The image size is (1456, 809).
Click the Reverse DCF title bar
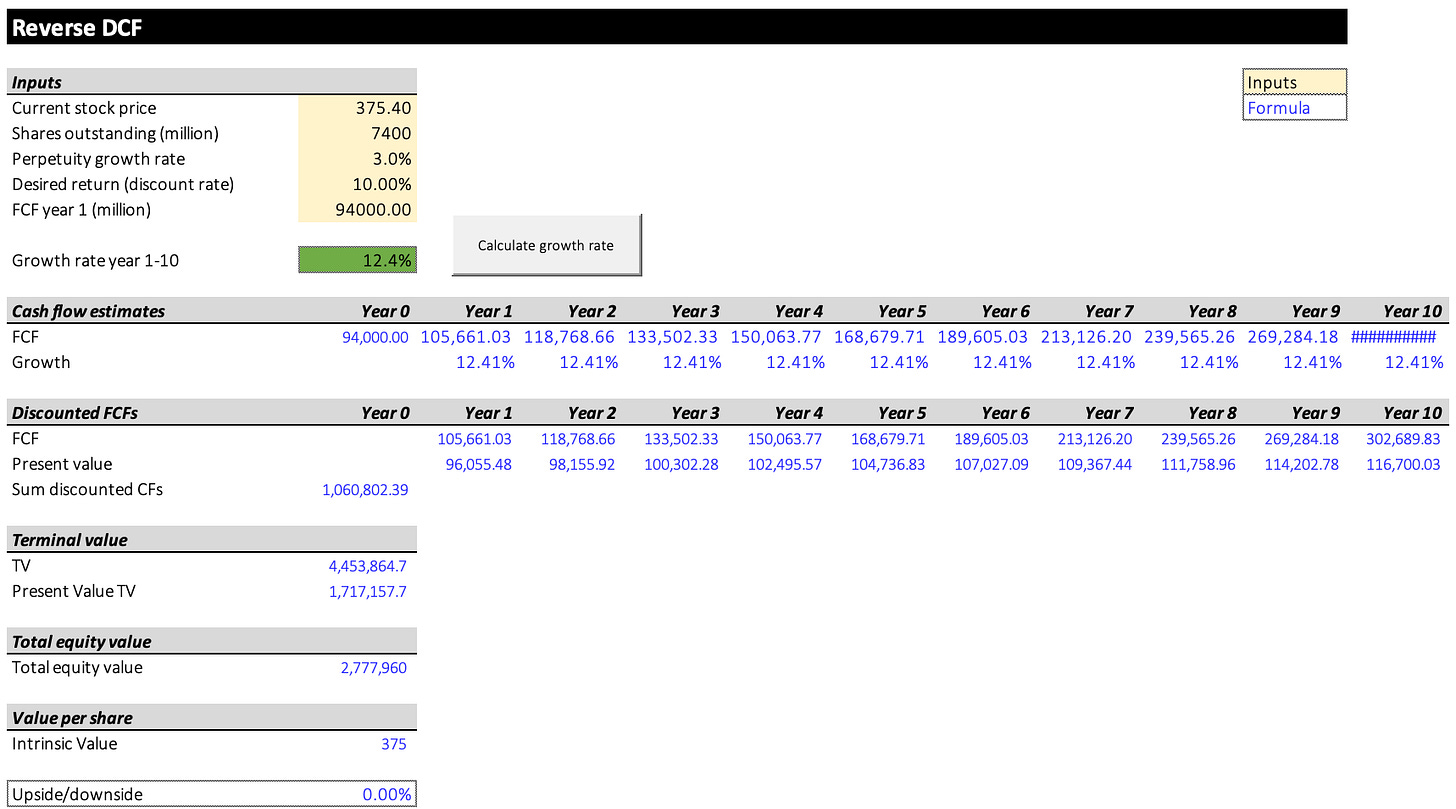tap(677, 27)
